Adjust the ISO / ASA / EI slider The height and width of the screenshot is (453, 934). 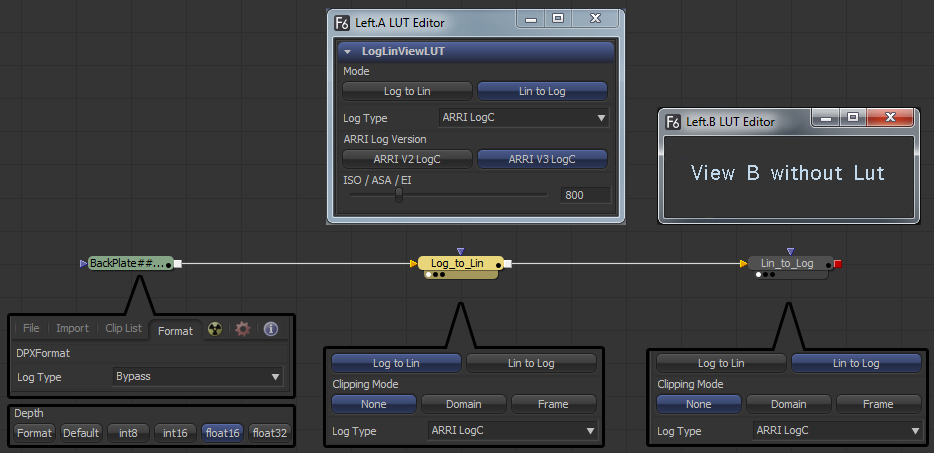coord(399,196)
